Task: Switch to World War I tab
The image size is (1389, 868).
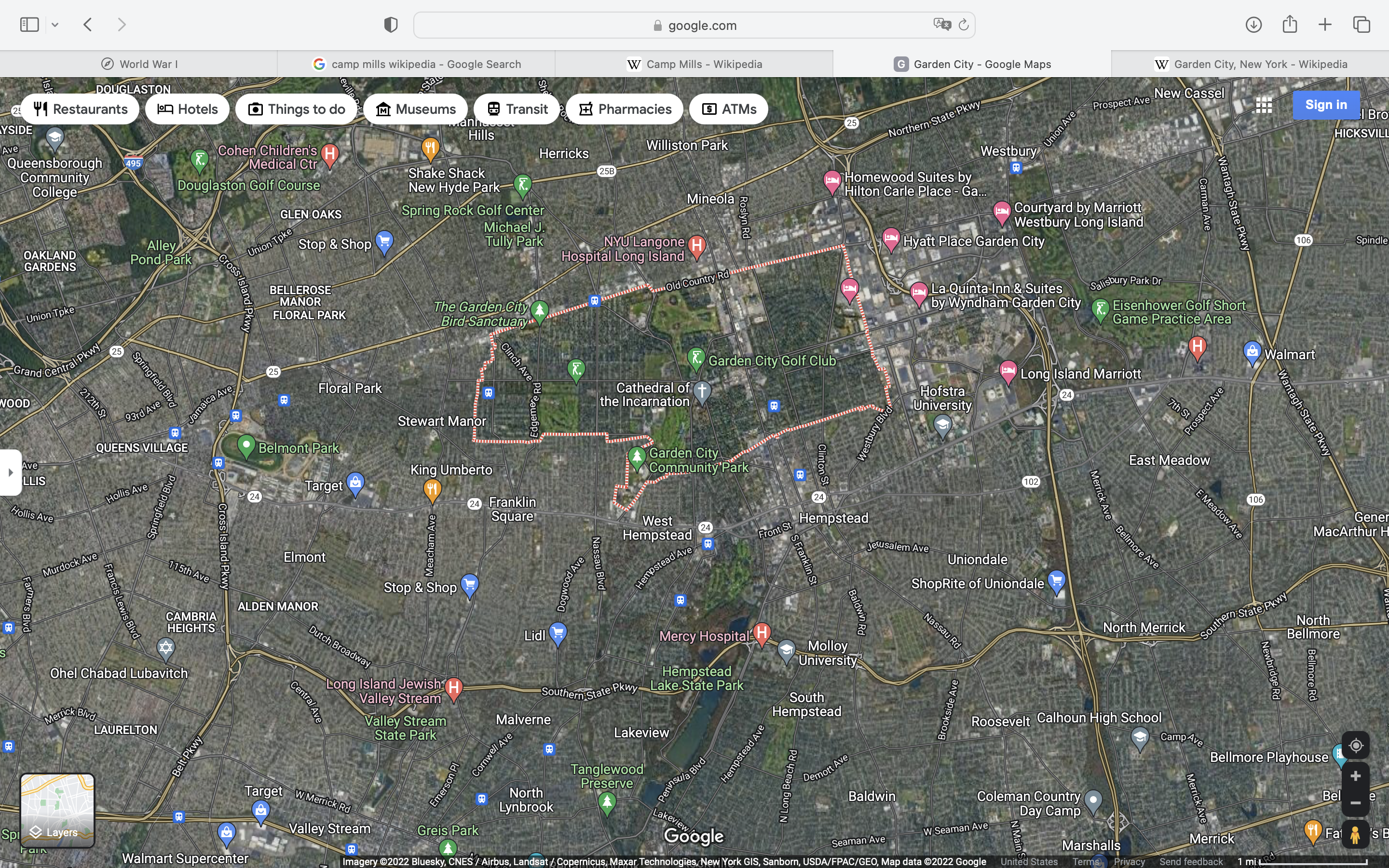Action: [x=139, y=64]
